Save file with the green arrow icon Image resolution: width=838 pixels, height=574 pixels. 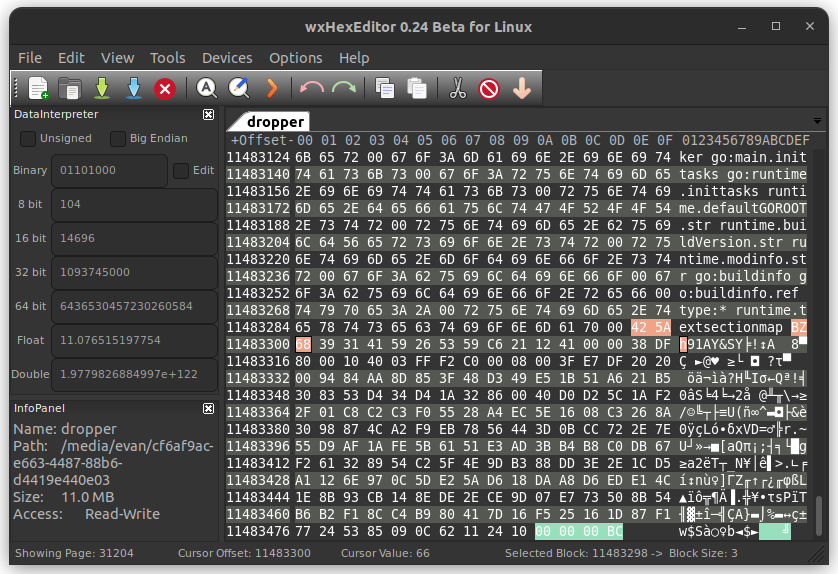(102, 88)
